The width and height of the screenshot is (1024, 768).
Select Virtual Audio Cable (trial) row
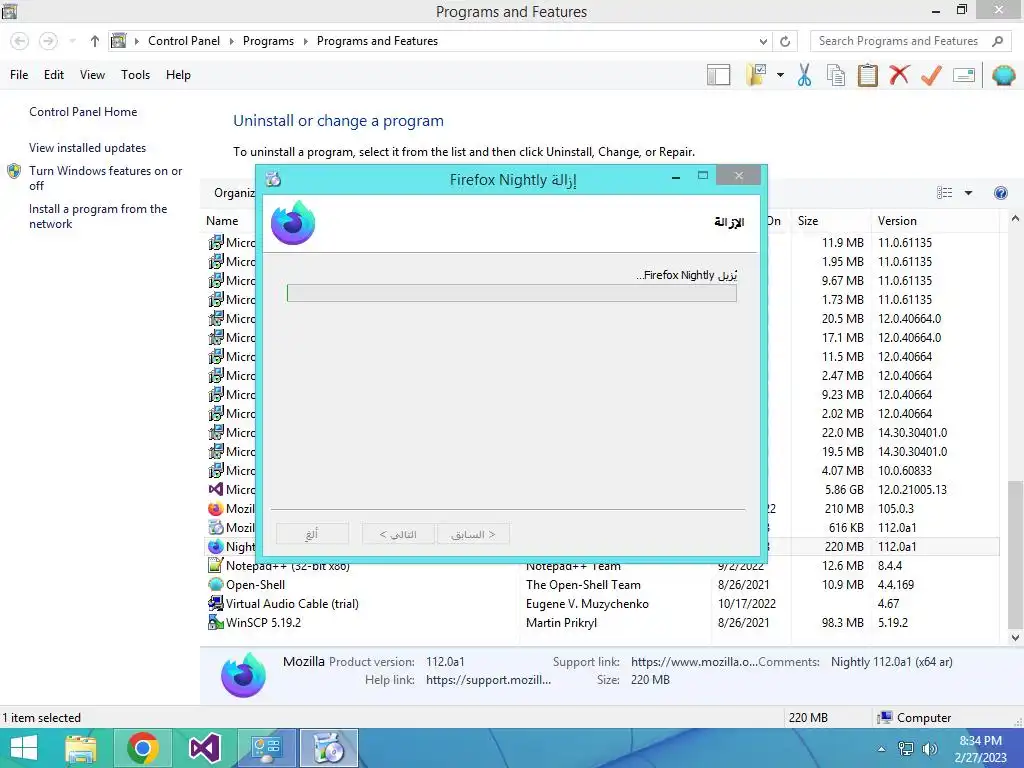coord(601,604)
